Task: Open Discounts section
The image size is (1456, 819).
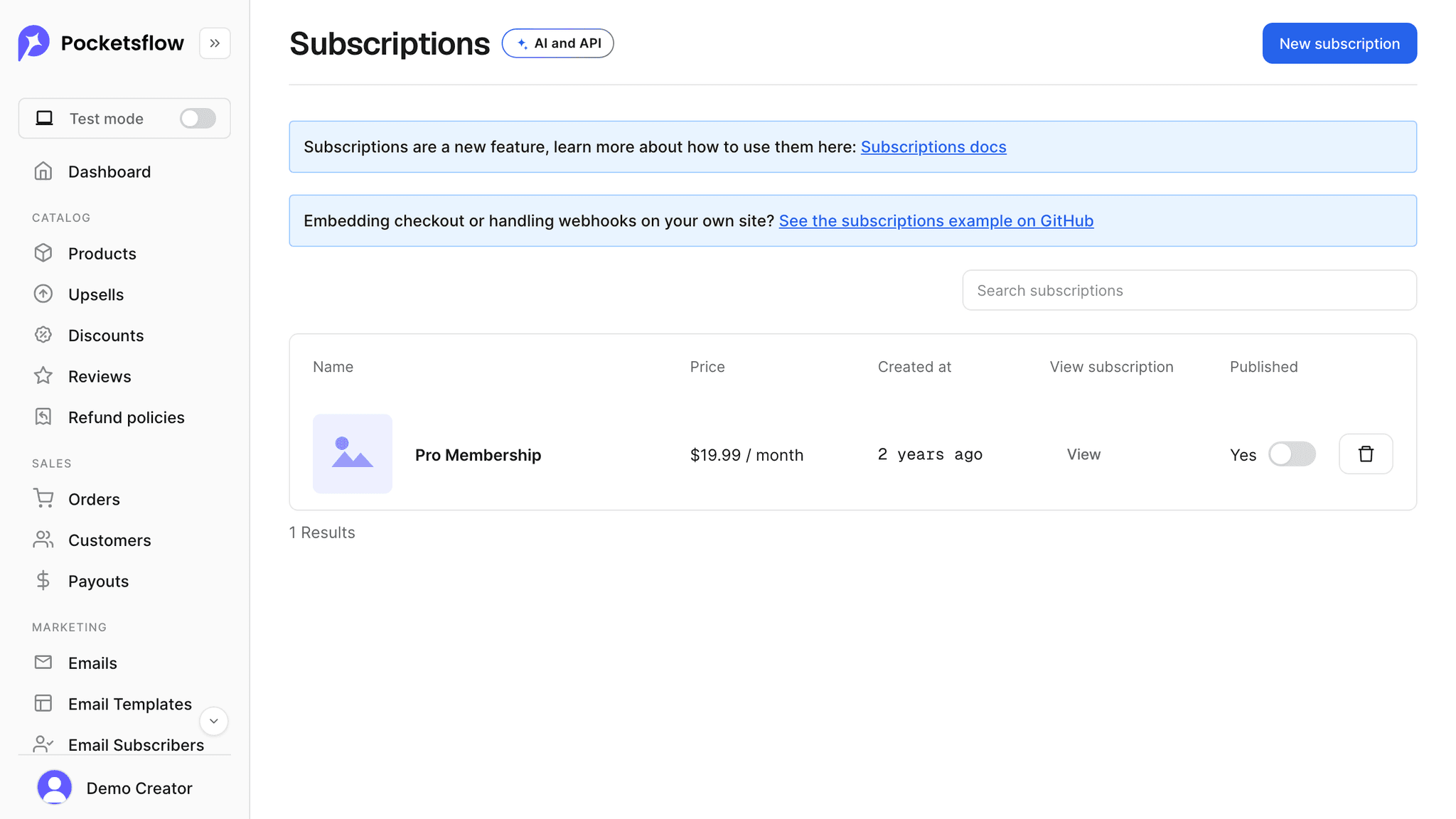Action: [106, 336]
